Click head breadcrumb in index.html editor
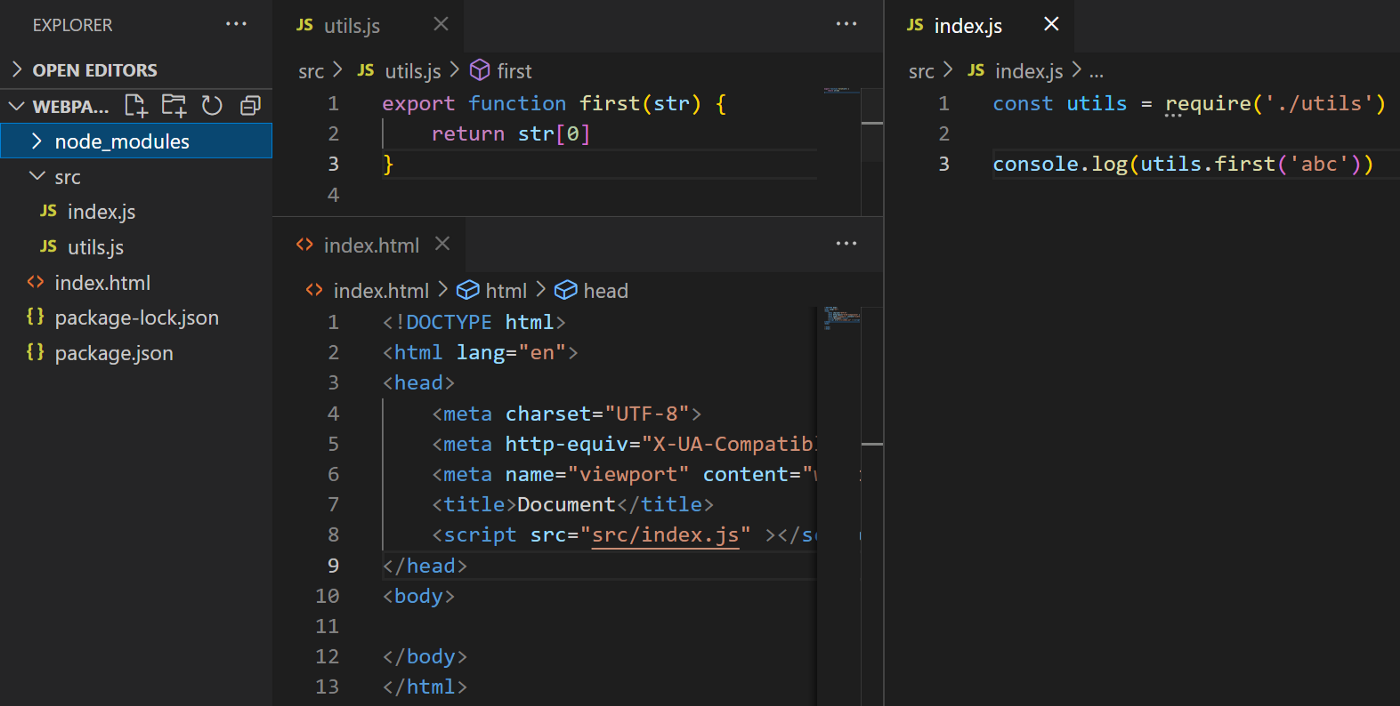Screen dimensions: 1400x706 [x=606, y=290]
